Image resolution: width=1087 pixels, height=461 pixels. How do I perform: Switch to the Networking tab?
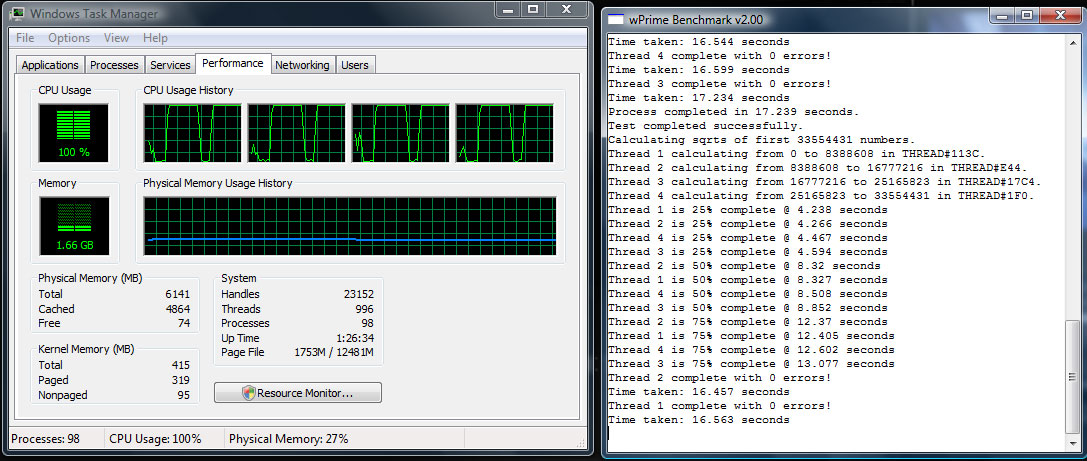point(302,65)
